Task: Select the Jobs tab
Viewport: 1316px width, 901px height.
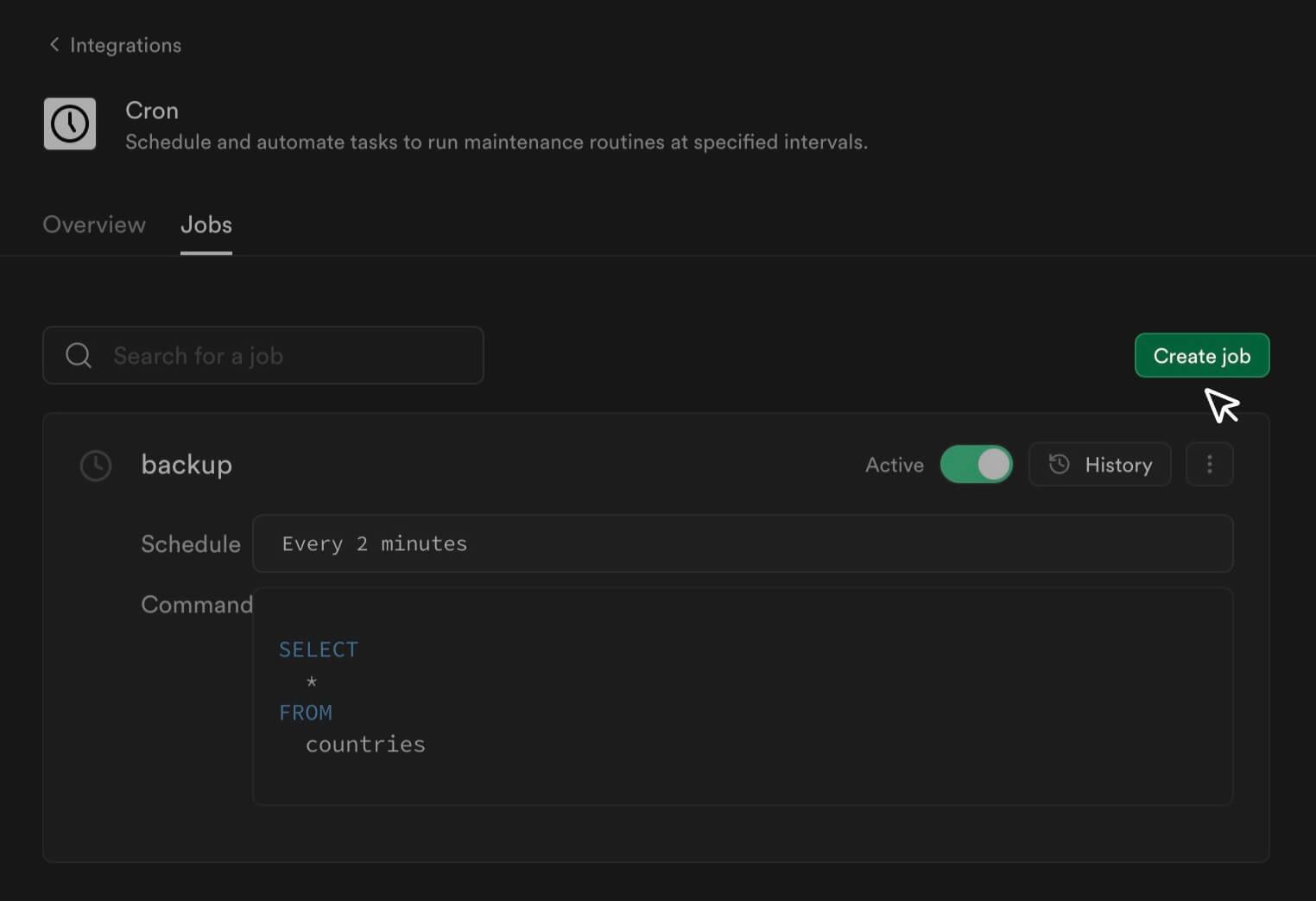Action: point(206,225)
